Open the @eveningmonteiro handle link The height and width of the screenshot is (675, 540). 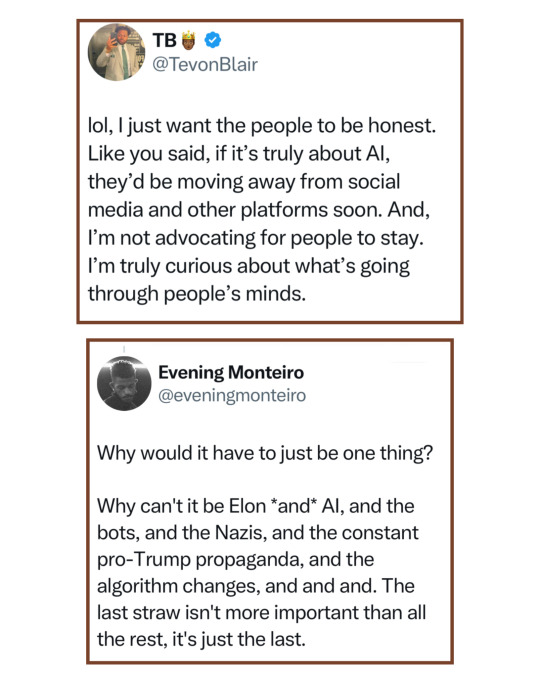[x=232, y=395]
